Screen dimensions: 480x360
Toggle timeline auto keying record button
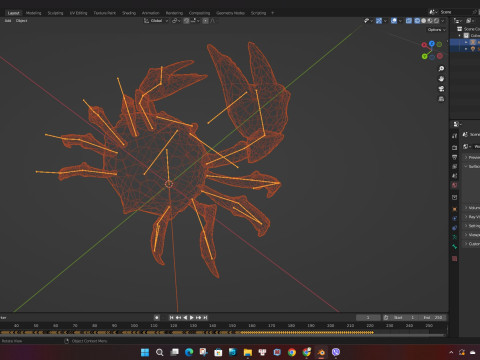(x=157, y=318)
